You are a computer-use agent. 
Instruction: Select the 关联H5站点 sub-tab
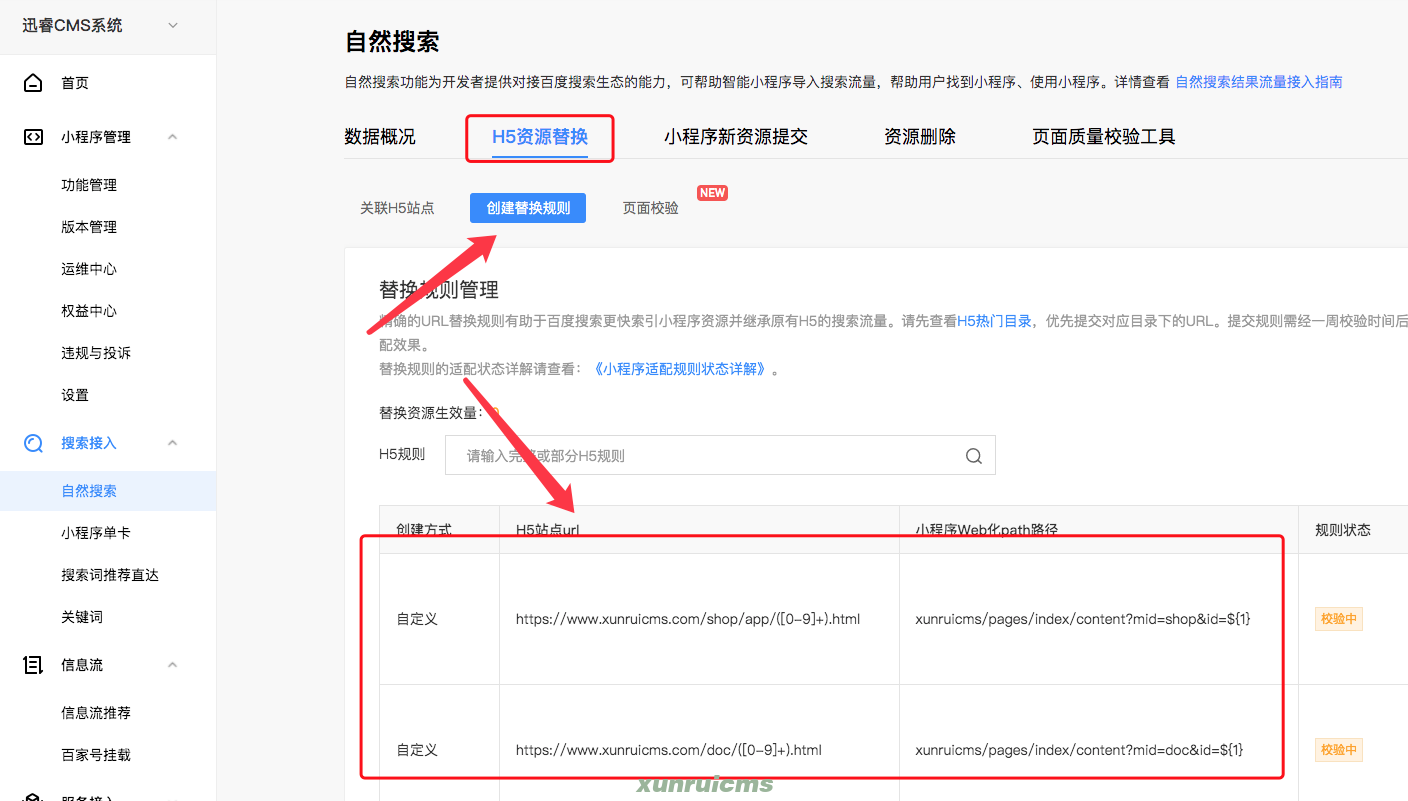coord(397,208)
